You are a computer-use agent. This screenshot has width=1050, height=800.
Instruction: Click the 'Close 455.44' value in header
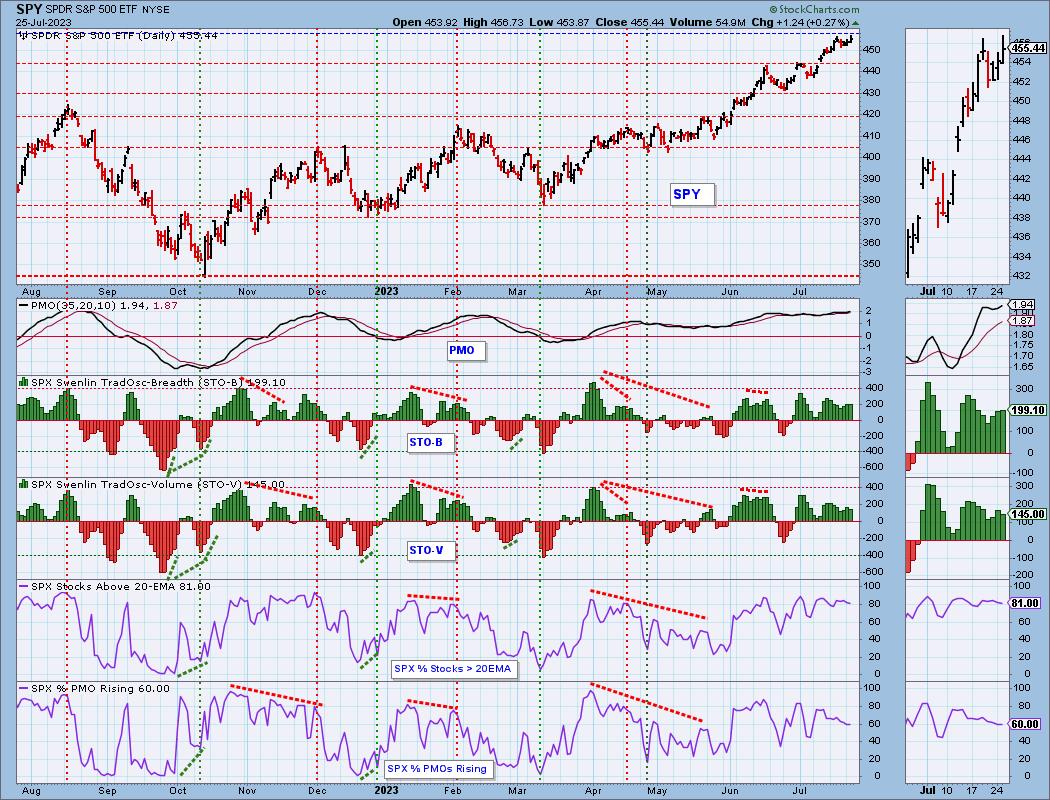click(629, 22)
